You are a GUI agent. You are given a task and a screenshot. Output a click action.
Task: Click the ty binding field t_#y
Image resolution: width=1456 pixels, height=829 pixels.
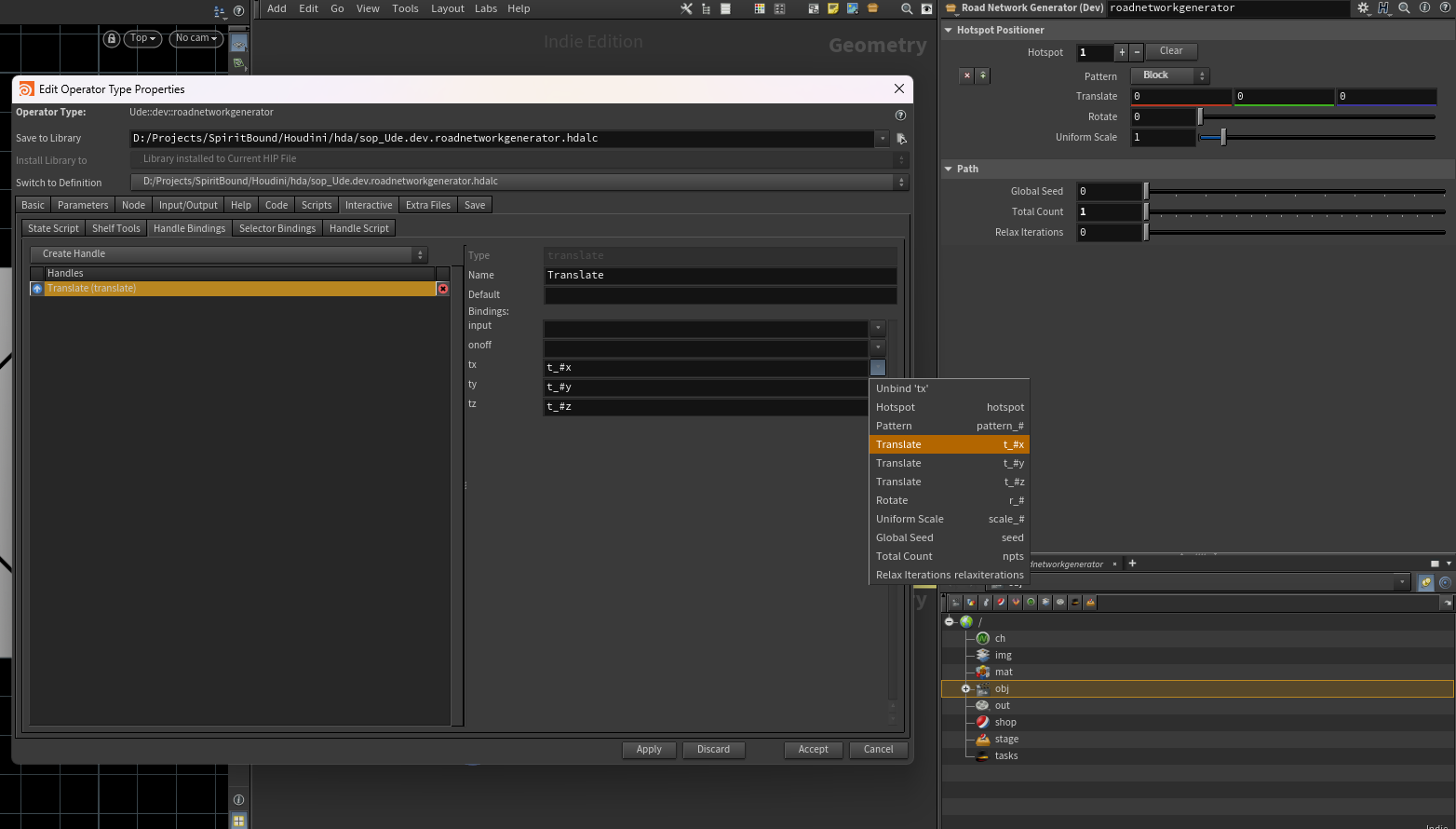pos(707,387)
